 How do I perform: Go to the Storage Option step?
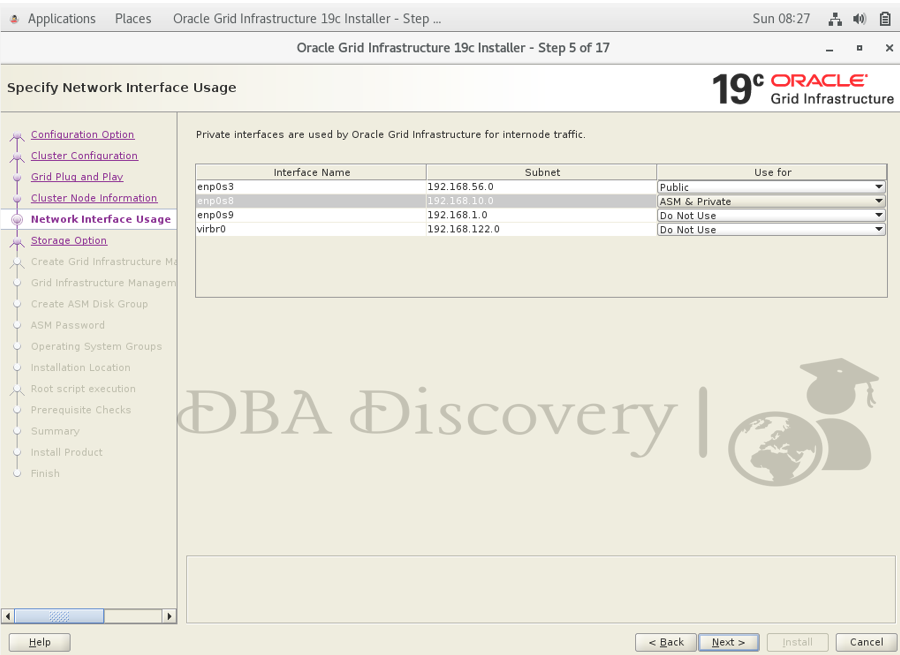tap(69, 241)
